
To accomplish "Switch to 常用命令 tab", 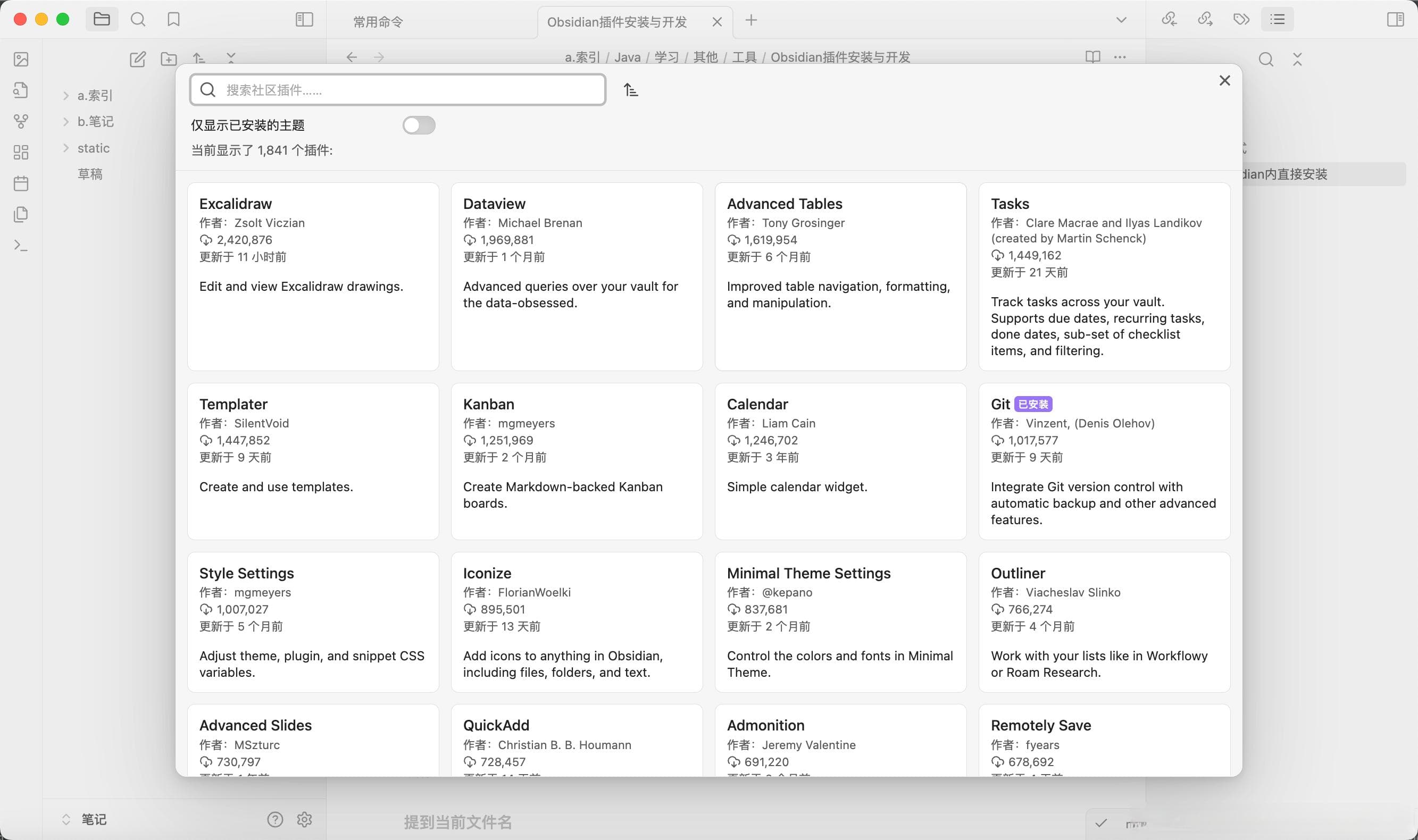I will pos(378,22).
